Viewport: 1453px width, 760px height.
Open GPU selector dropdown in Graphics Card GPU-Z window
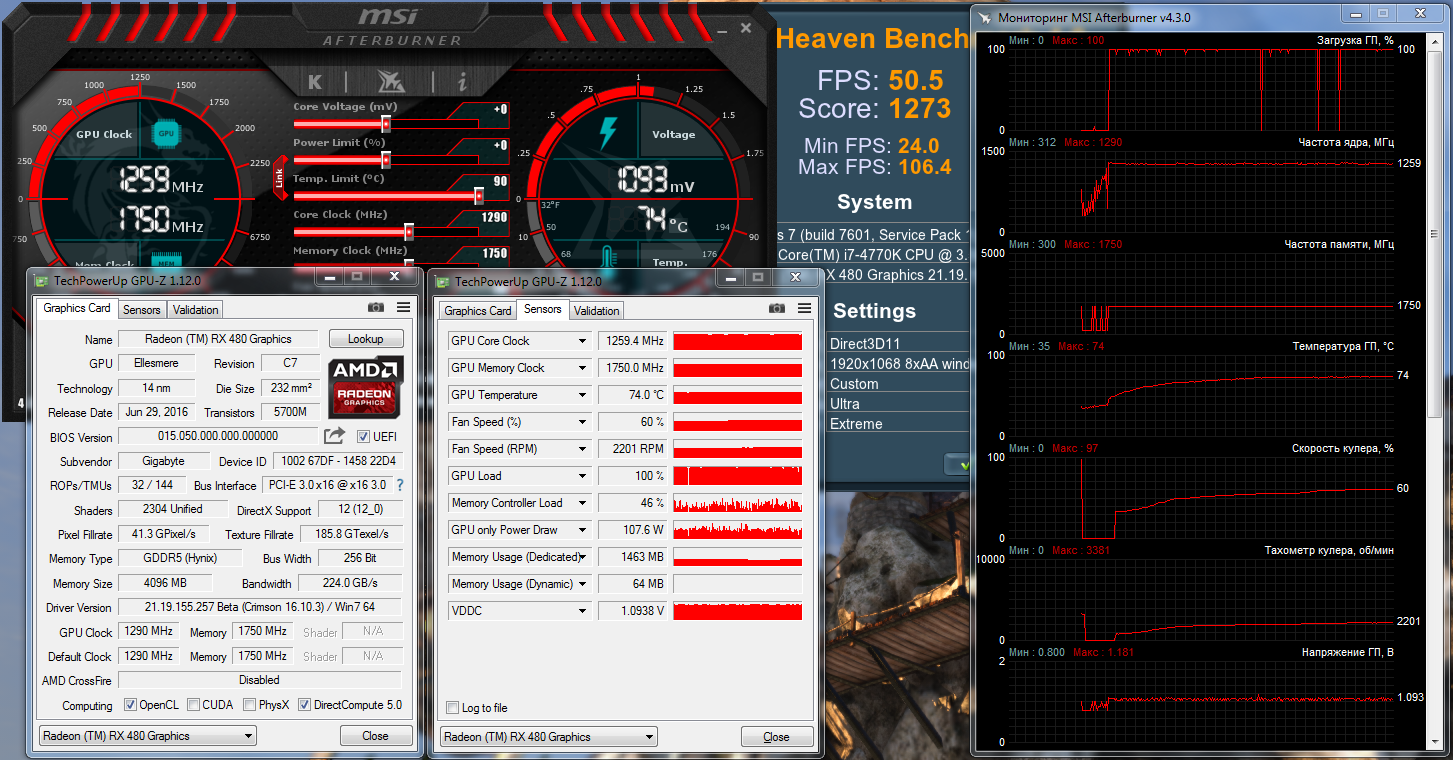[148, 736]
